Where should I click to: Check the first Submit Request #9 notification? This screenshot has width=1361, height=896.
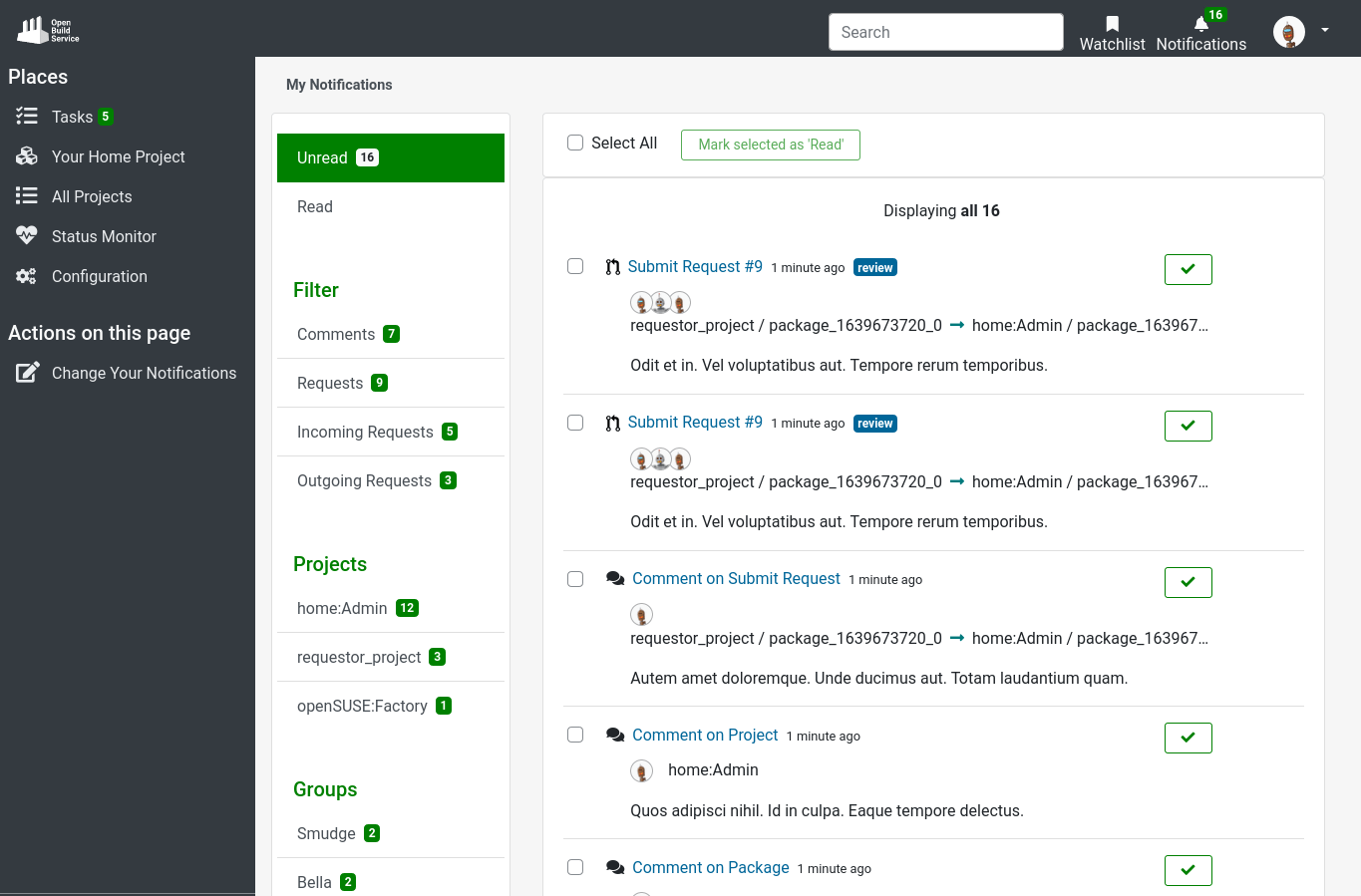[x=575, y=266]
